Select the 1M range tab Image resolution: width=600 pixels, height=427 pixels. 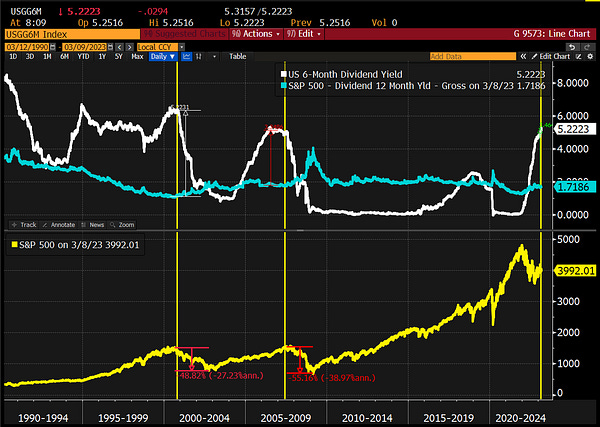click(x=47, y=57)
